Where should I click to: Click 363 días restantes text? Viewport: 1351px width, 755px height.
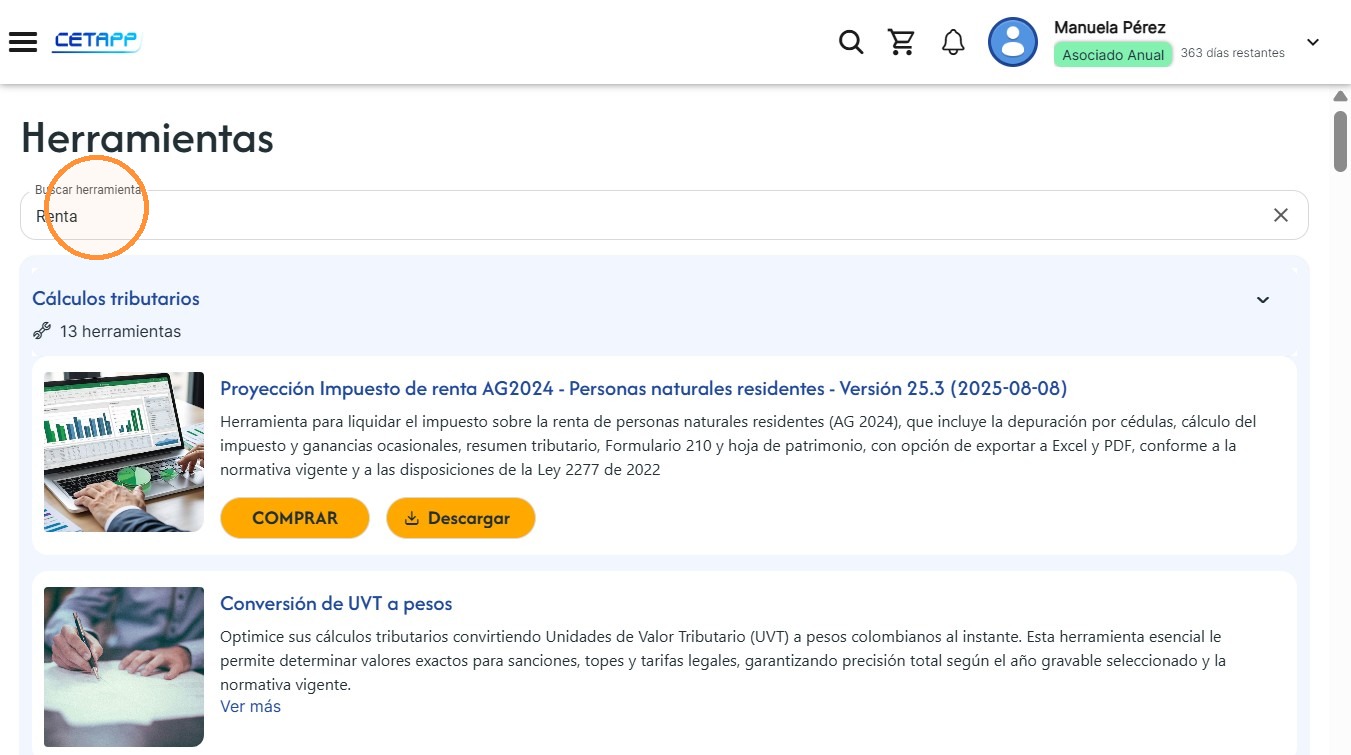(1232, 53)
